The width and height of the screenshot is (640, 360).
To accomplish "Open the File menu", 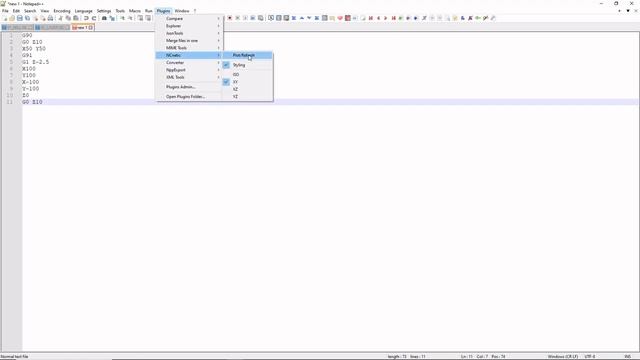I will [x=5, y=11].
